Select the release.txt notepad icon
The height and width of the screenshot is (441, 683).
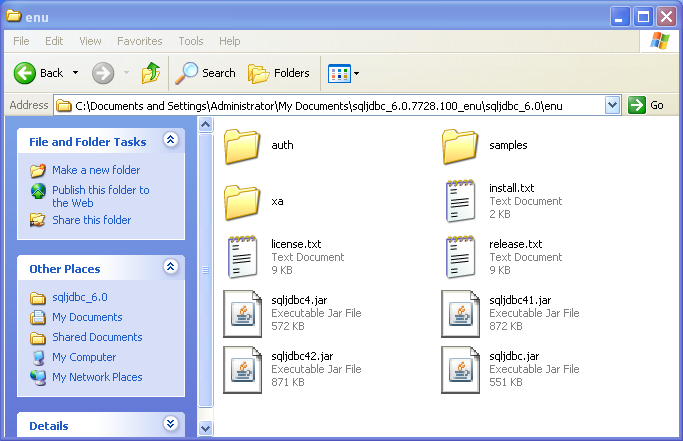pos(460,257)
